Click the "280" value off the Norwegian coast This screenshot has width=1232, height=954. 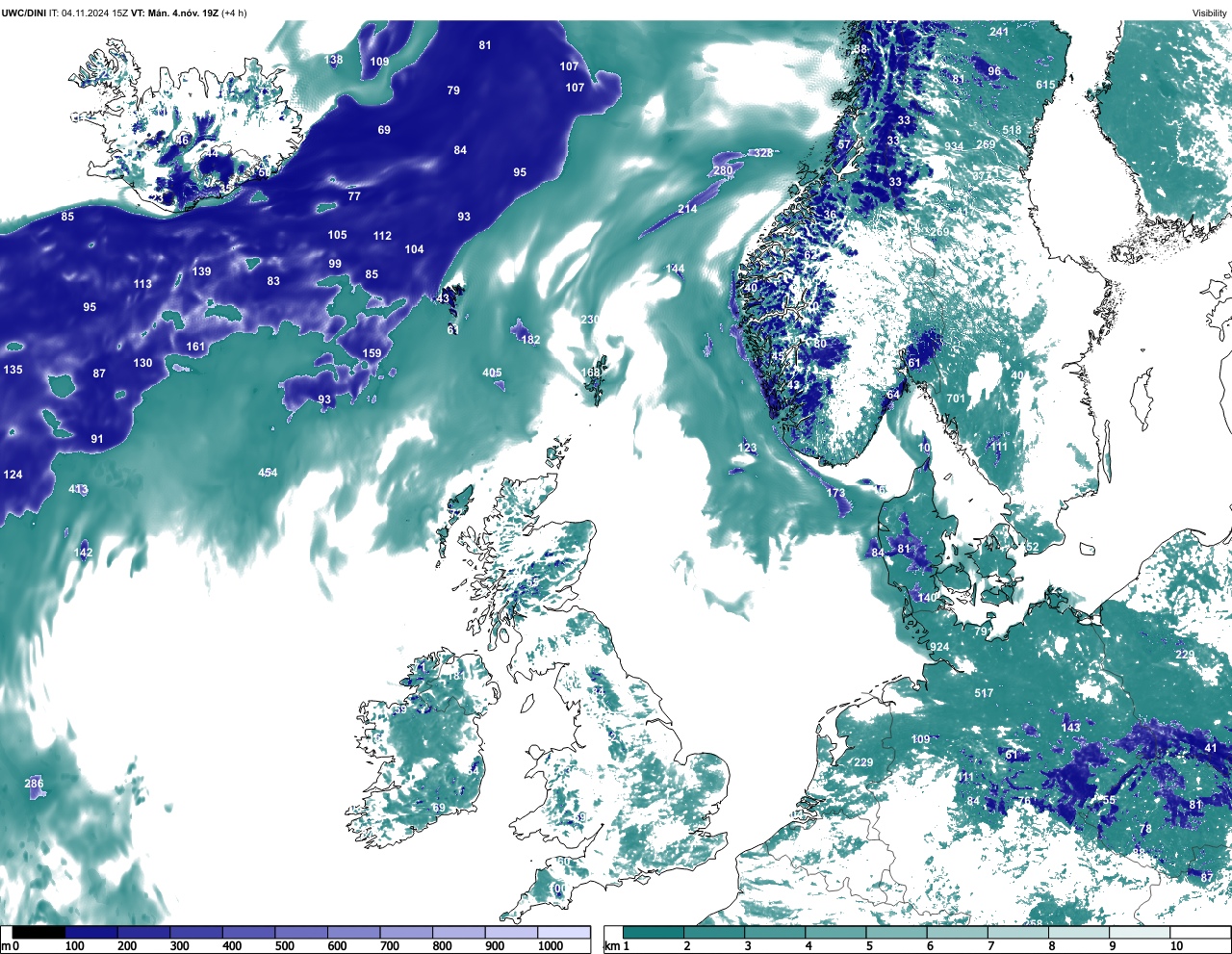(723, 170)
